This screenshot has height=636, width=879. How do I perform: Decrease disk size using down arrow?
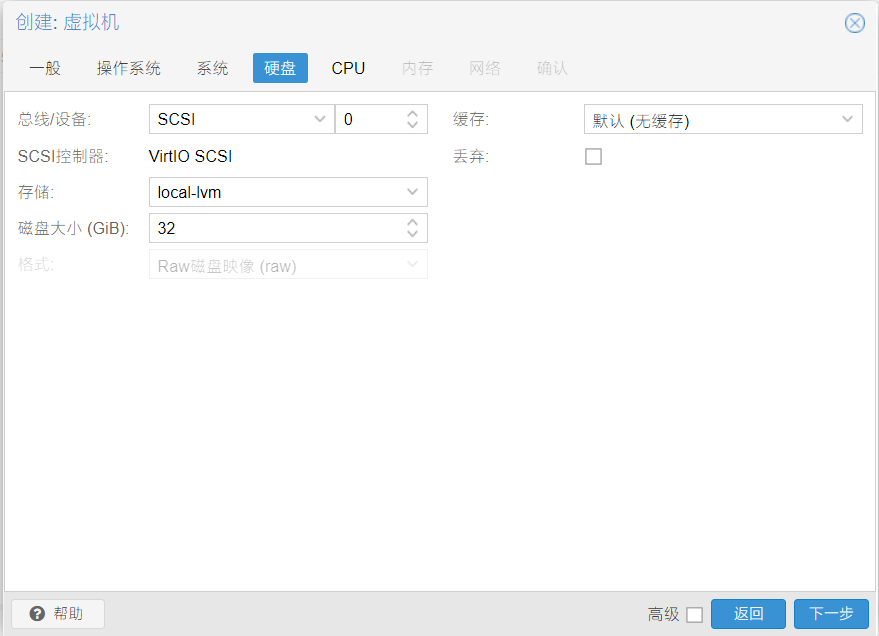[x=412, y=234]
